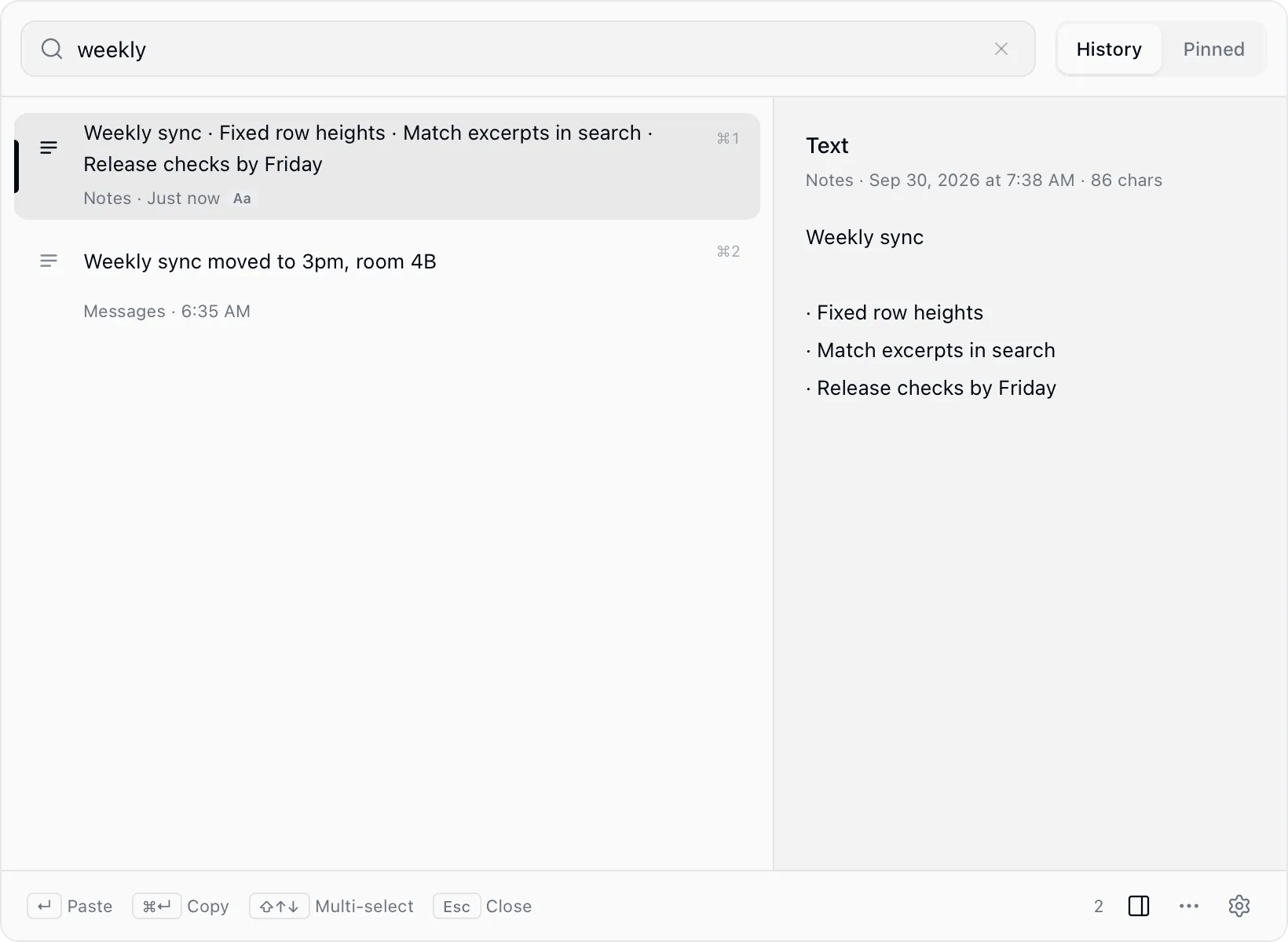
Task: Clear the search field text
Action: (1001, 49)
